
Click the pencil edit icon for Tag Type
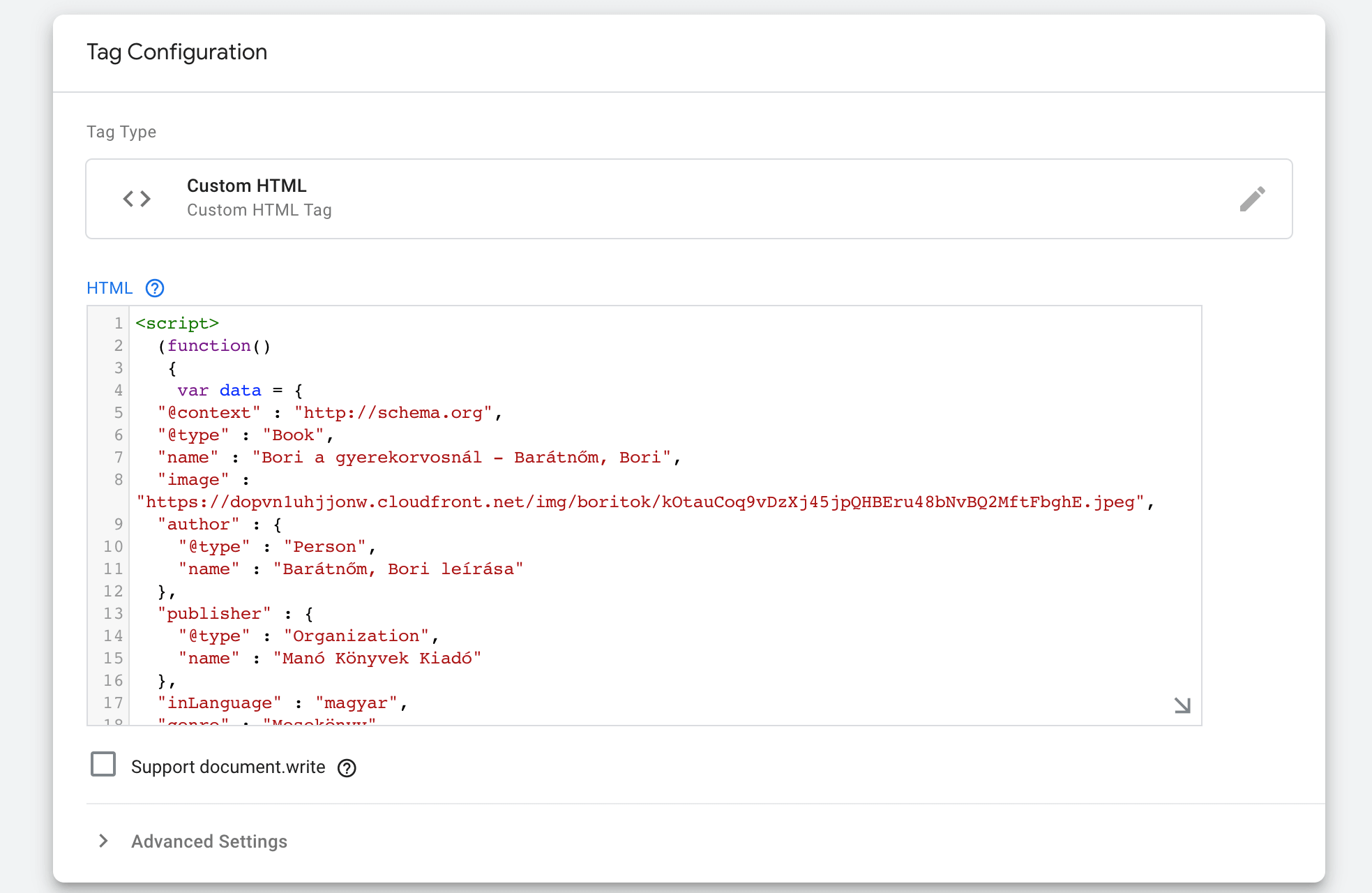[x=1252, y=199]
